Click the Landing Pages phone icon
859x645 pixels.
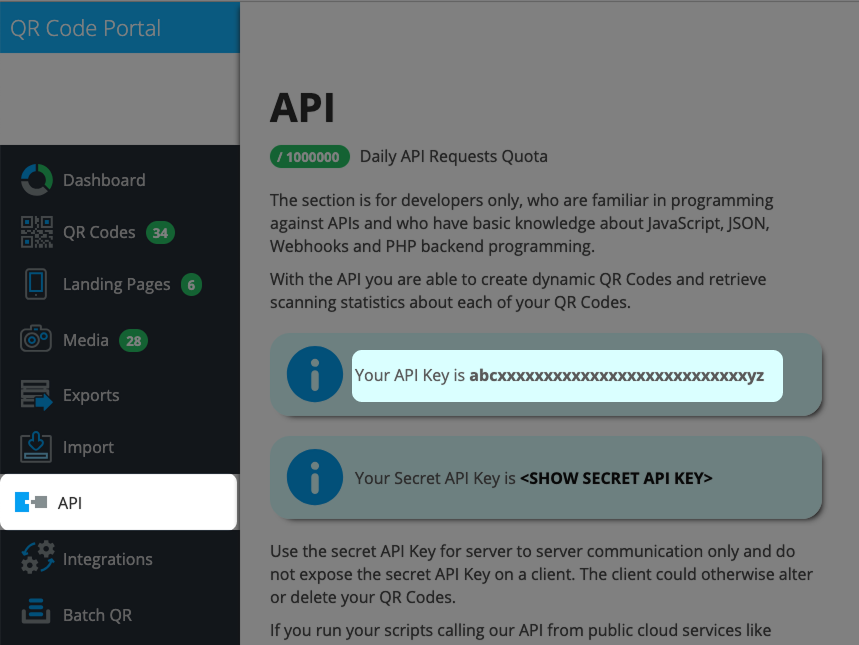37,284
